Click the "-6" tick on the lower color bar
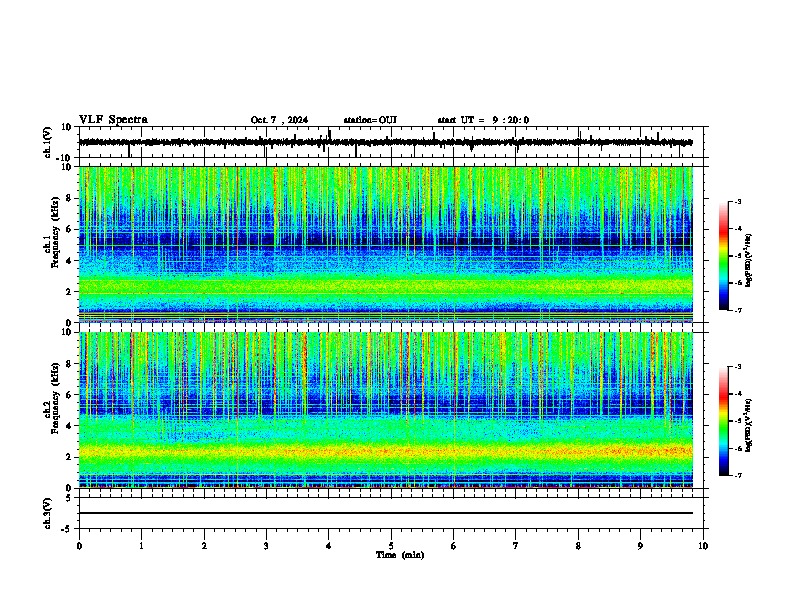792x612 pixels. click(737, 448)
